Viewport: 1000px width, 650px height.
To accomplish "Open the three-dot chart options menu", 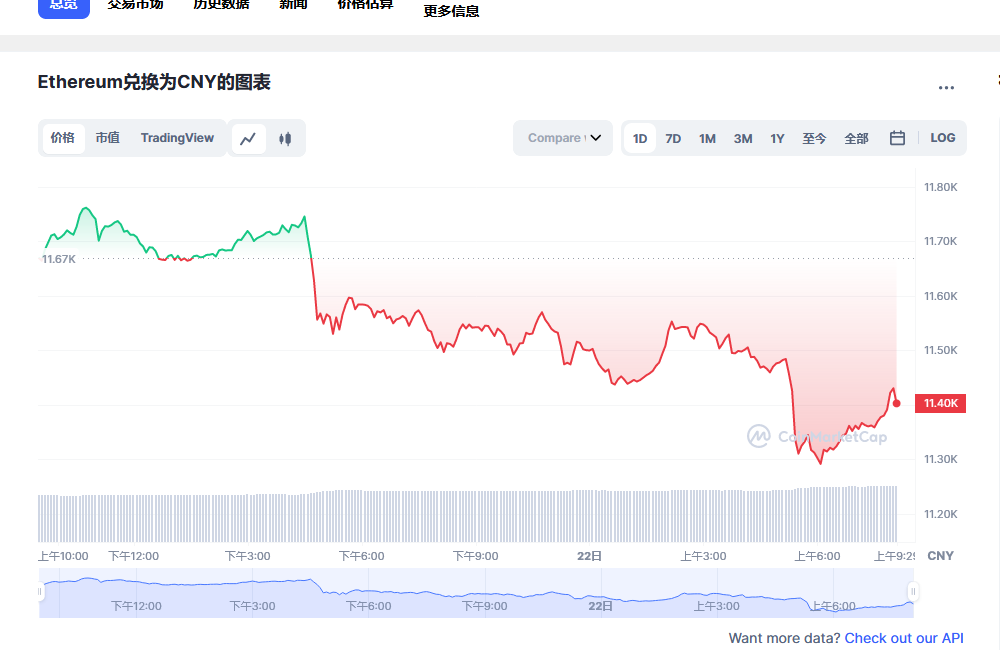I will coord(946,88).
